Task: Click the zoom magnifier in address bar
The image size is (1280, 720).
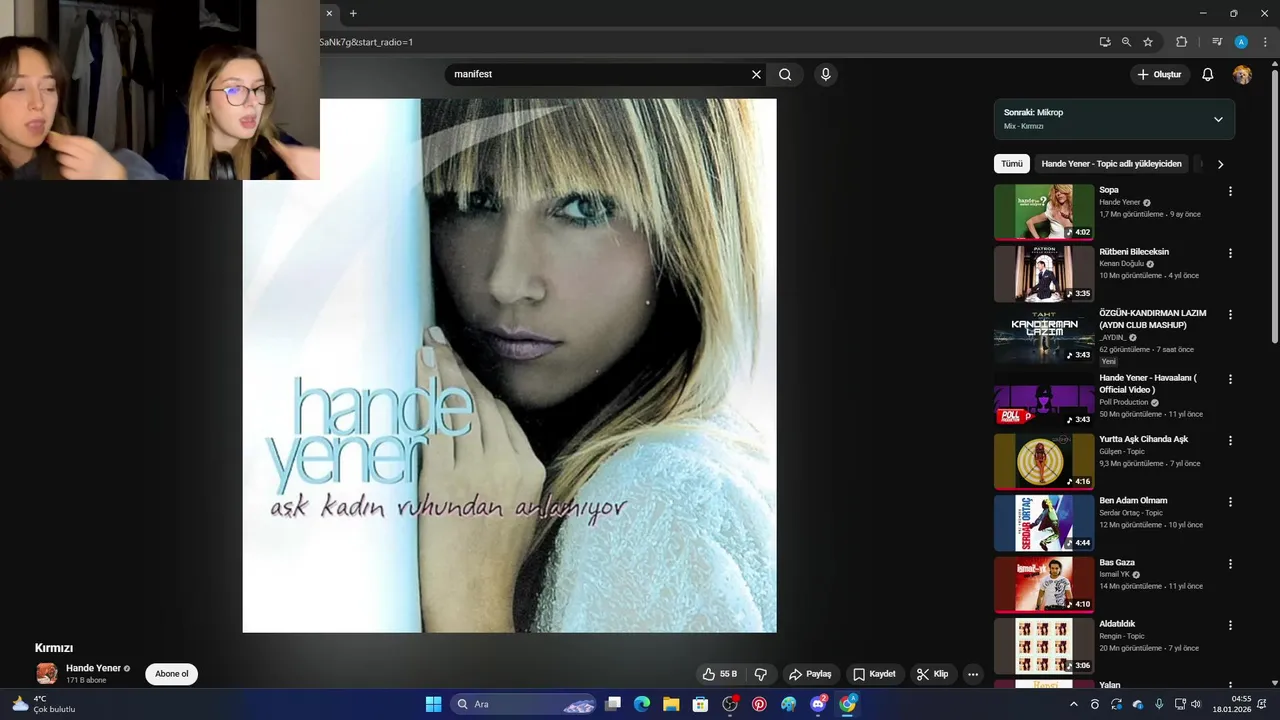Action: coord(1126,42)
